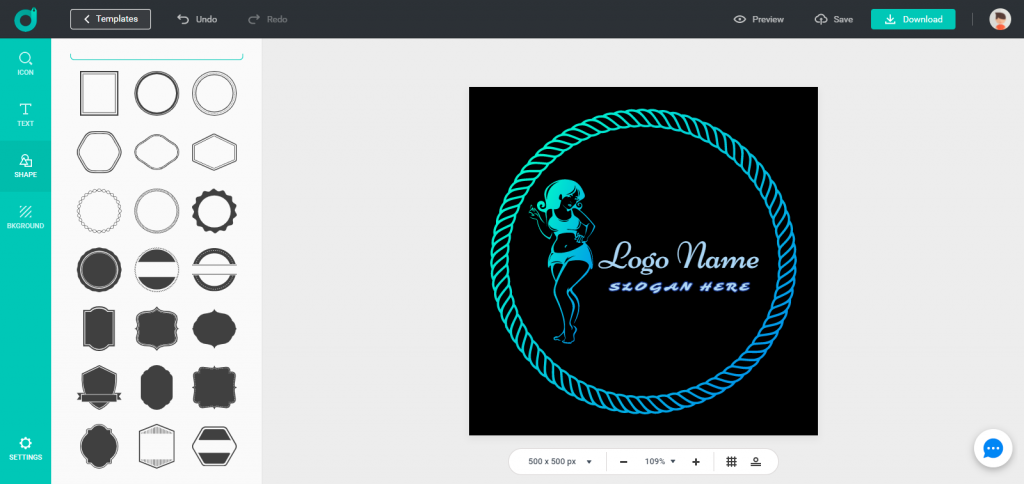The width and height of the screenshot is (1024, 484).
Task: Select the scalloped circle badge shape
Action: coord(214,210)
